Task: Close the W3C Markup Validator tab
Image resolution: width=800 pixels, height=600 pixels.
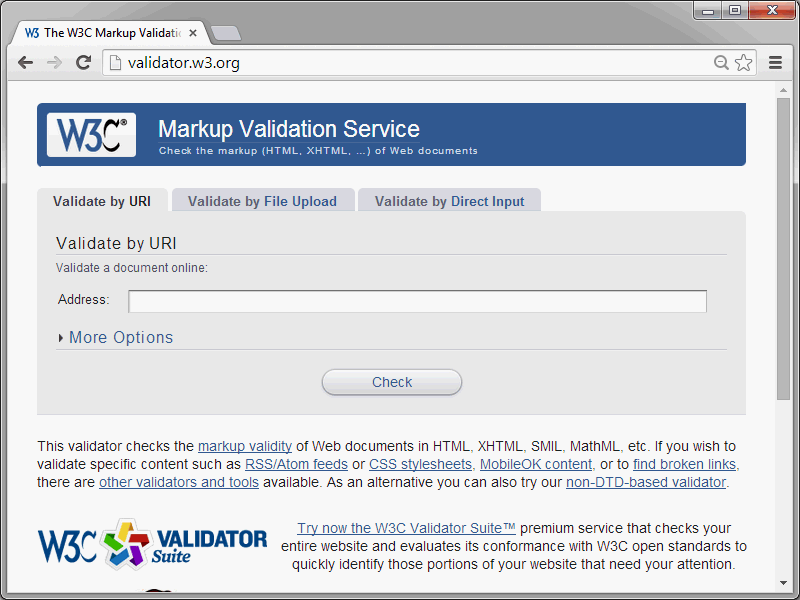Action: tap(193, 33)
